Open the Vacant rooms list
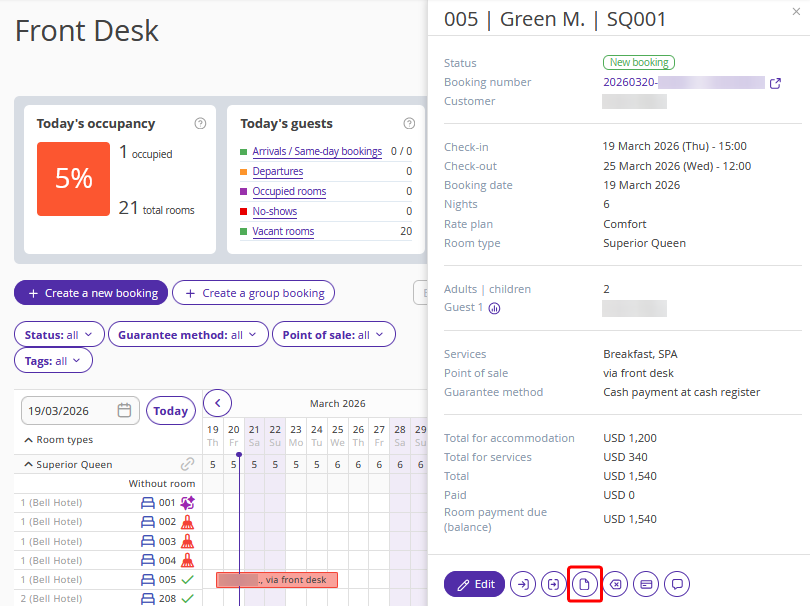This screenshot has width=810, height=606. (283, 231)
